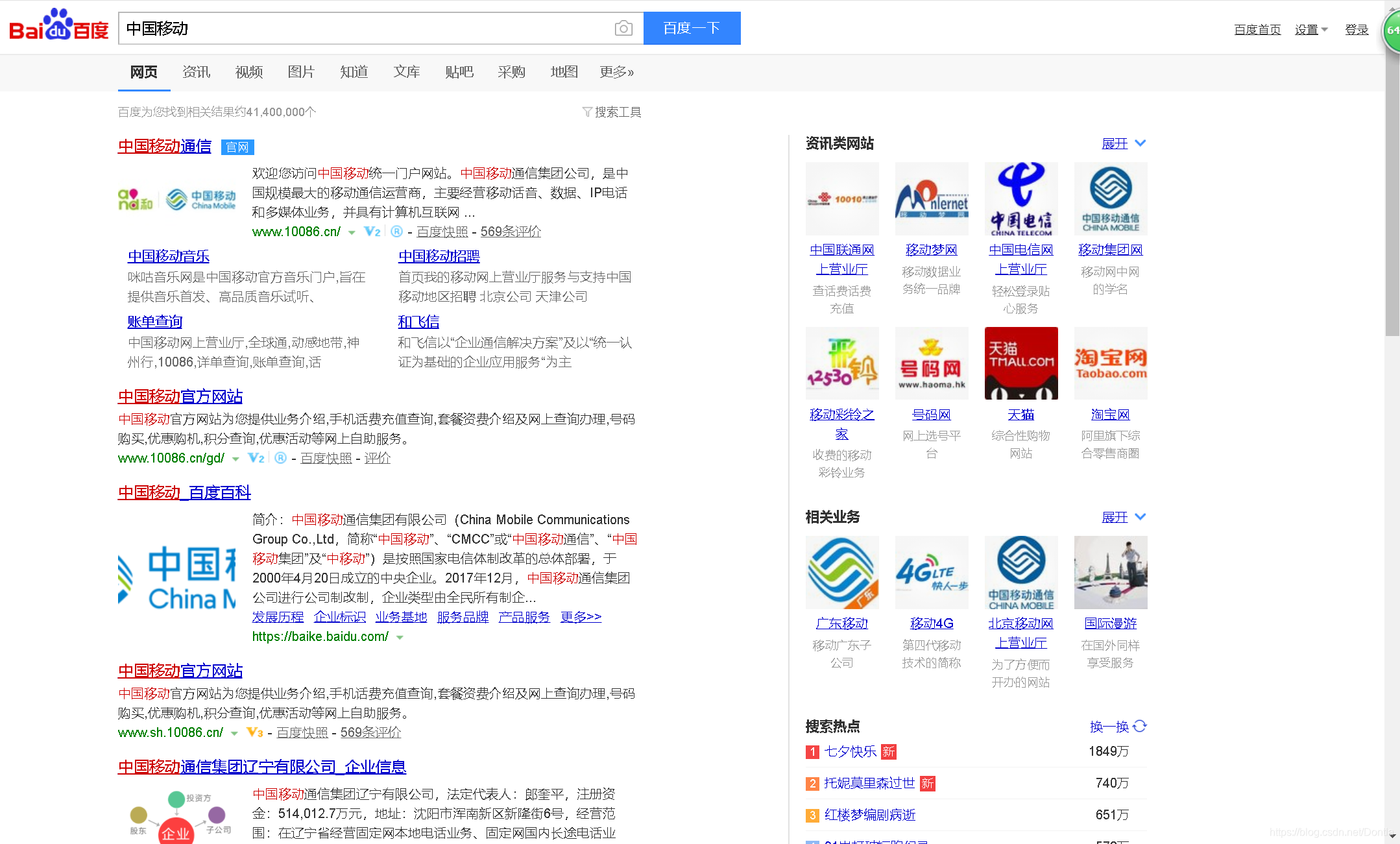Open the Tmall site thumbnail
The width and height of the screenshot is (1400, 844).
click(x=1020, y=363)
